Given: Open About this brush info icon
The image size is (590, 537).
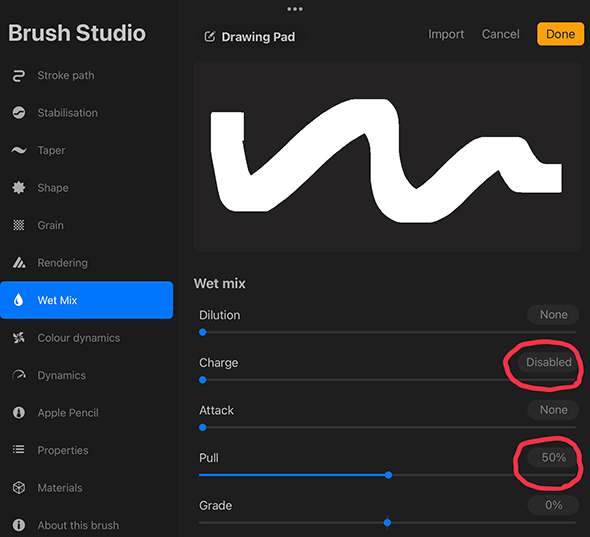Looking at the screenshot, I should coord(18,525).
